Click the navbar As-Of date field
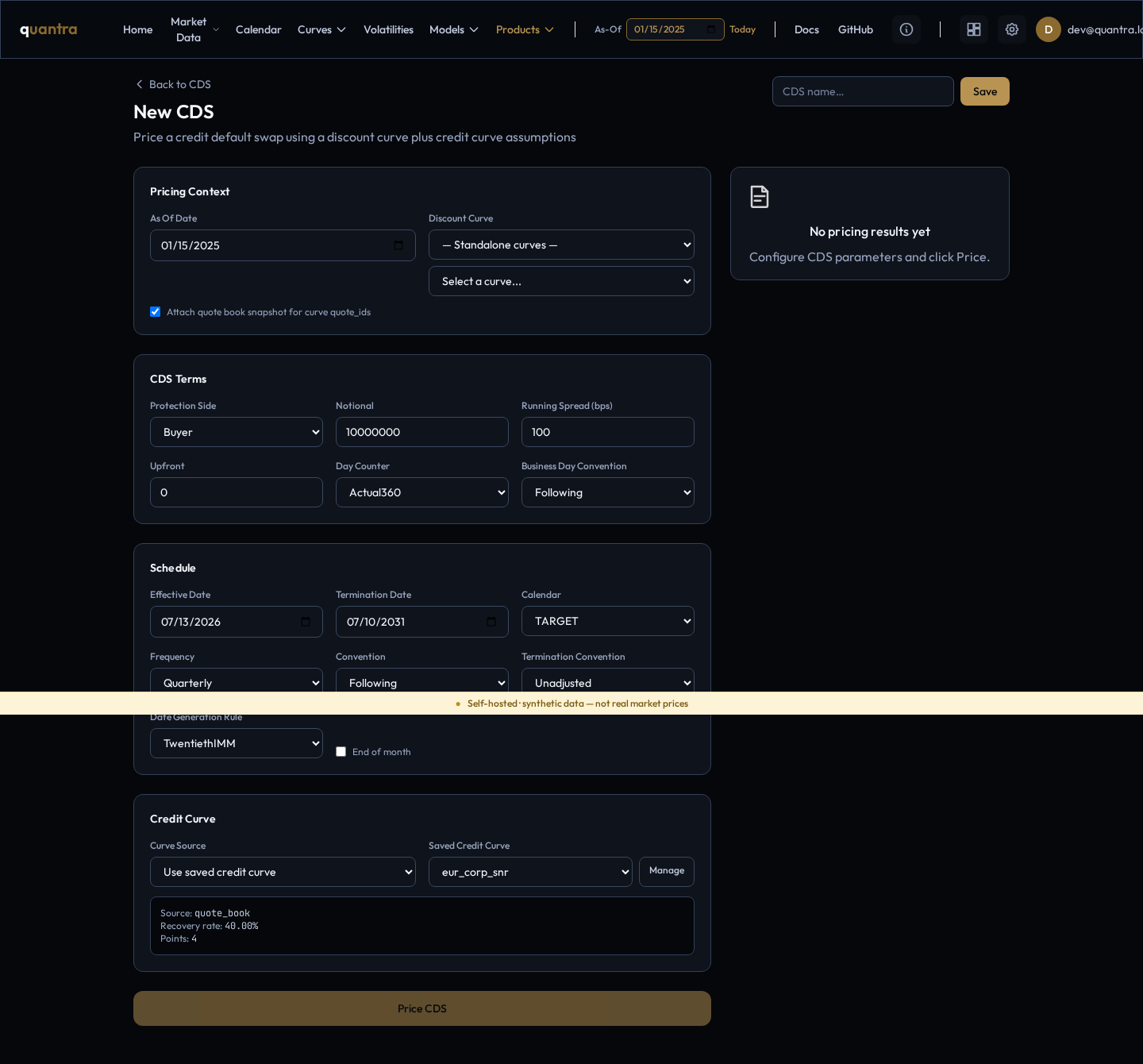 (675, 29)
